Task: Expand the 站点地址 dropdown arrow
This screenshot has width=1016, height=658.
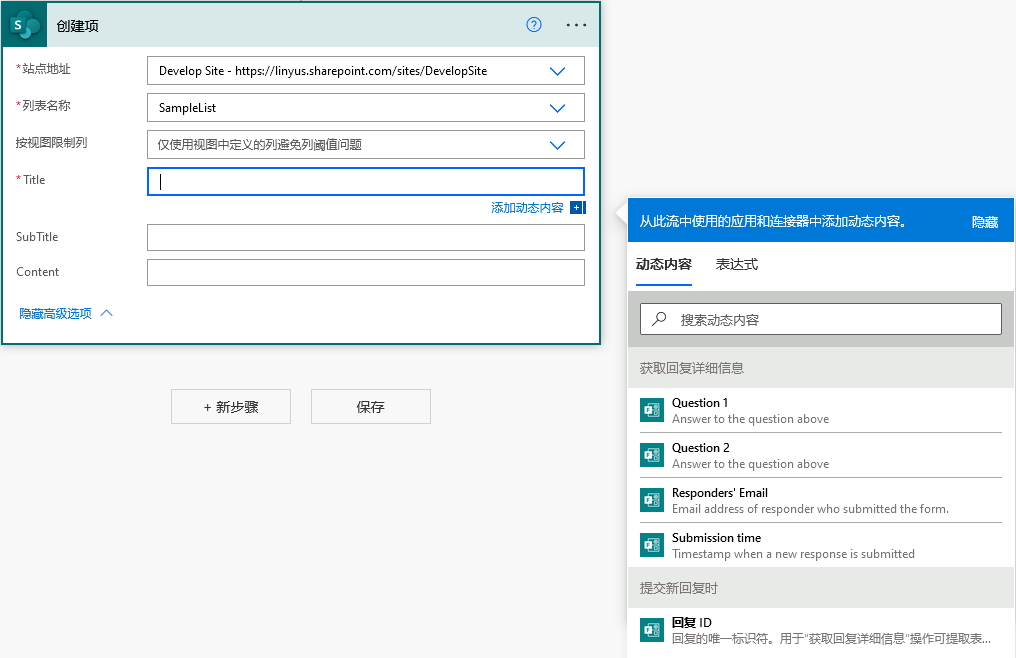Action: click(x=557, y=71)
